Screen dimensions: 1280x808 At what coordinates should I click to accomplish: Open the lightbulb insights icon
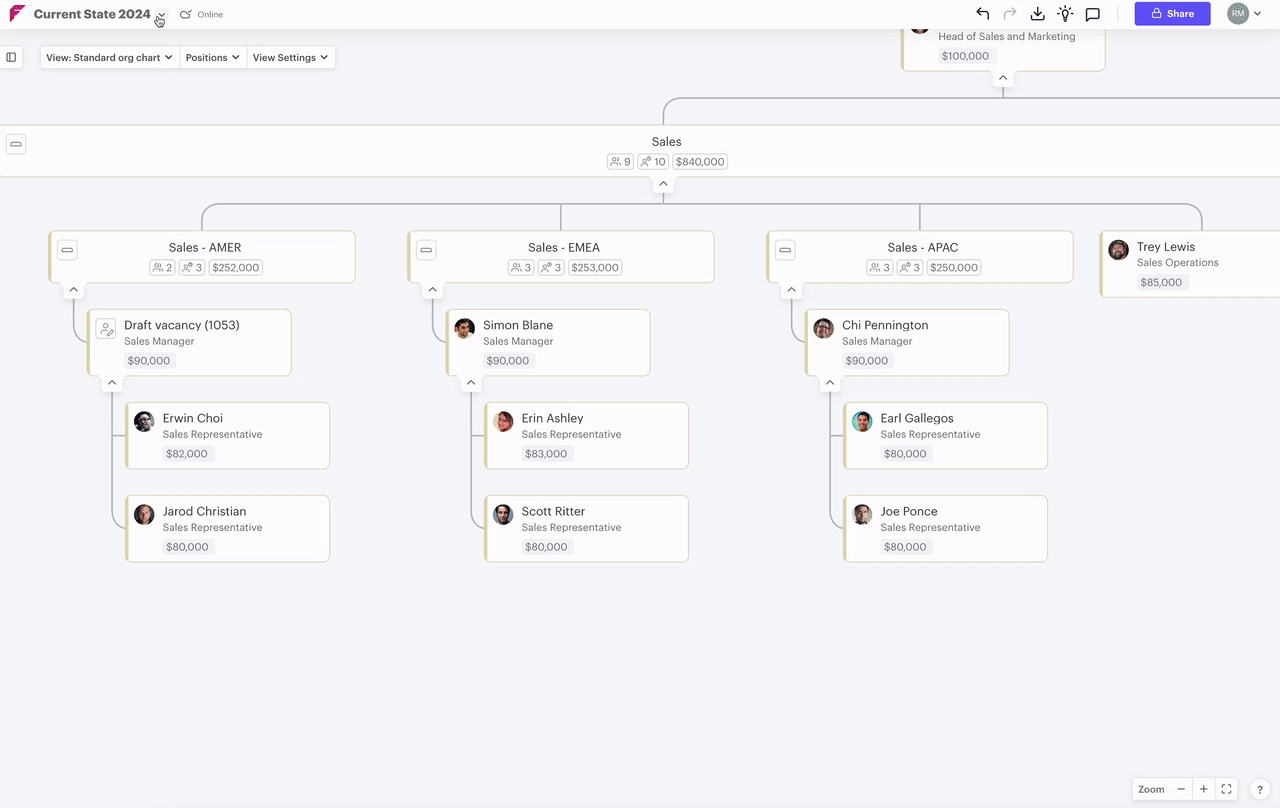[1065, 14]
